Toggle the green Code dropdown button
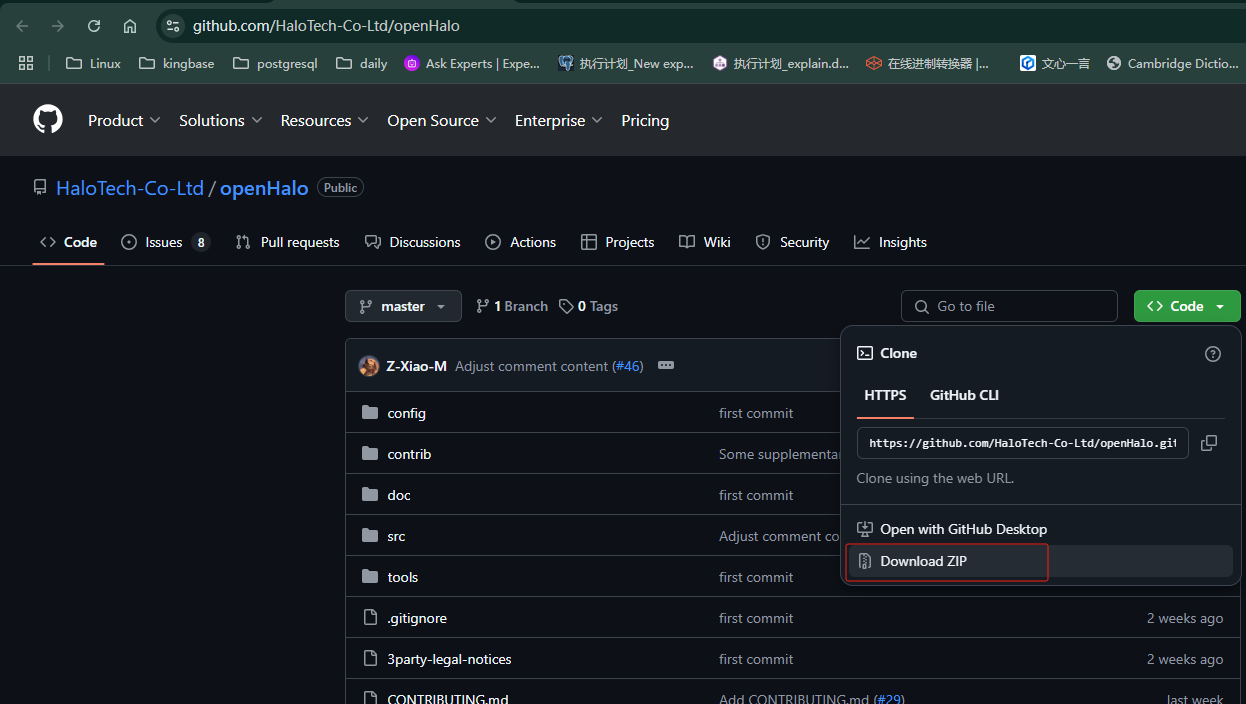1246x704 pixels. [x=1187, y=306]
